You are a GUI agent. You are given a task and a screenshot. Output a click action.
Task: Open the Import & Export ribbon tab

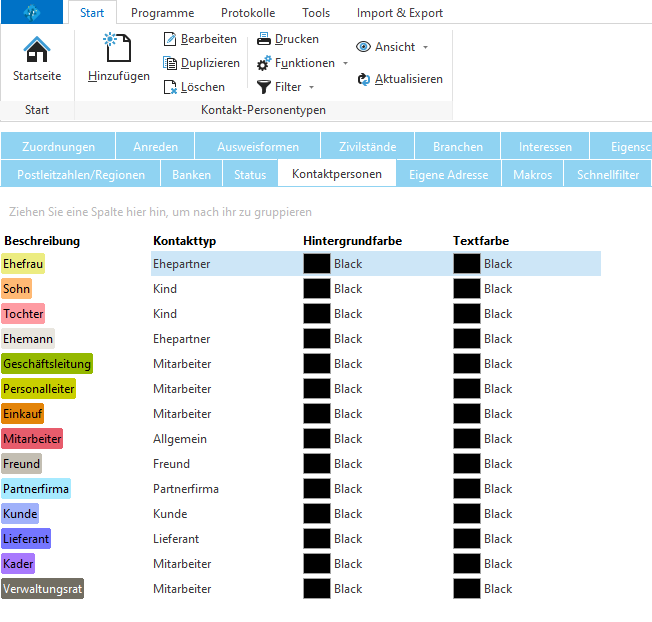(x=399, y=13)
